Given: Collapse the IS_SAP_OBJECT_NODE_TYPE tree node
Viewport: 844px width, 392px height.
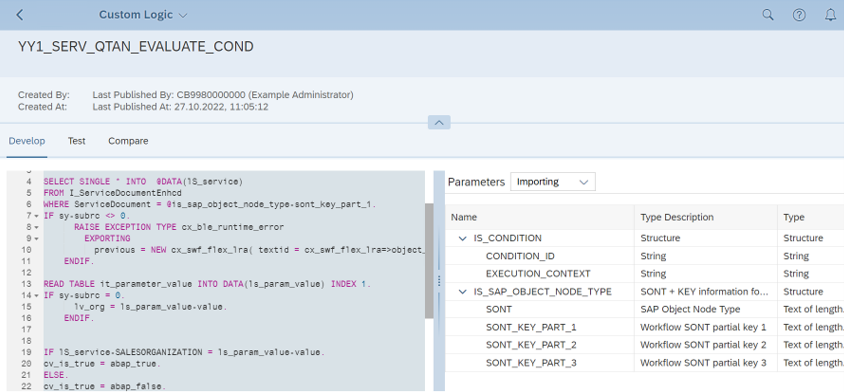Looking at the screenshot, I should (462, 292).
